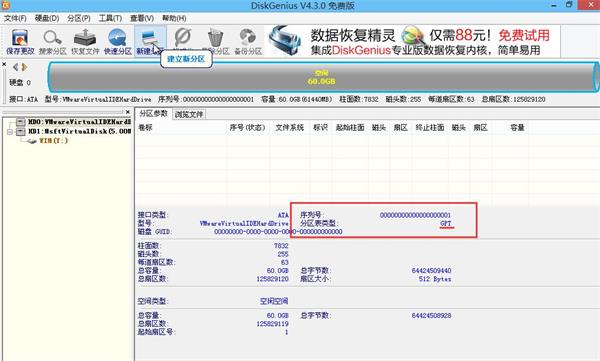Screen dimensions: 600x361
Task: Select HD0 VMwareVirtualIDEHardDrive in the tree
Action: coord(79,122)
